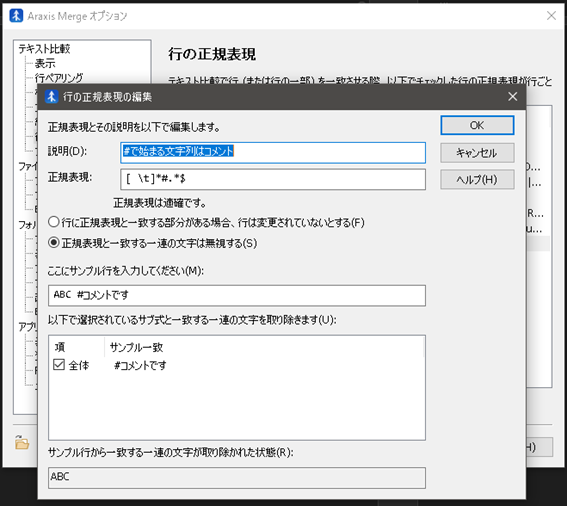Screen dimensions: 567x506
Task: Close the 行の正規表現の編集 dialog
Action: (x=512, y=97)
